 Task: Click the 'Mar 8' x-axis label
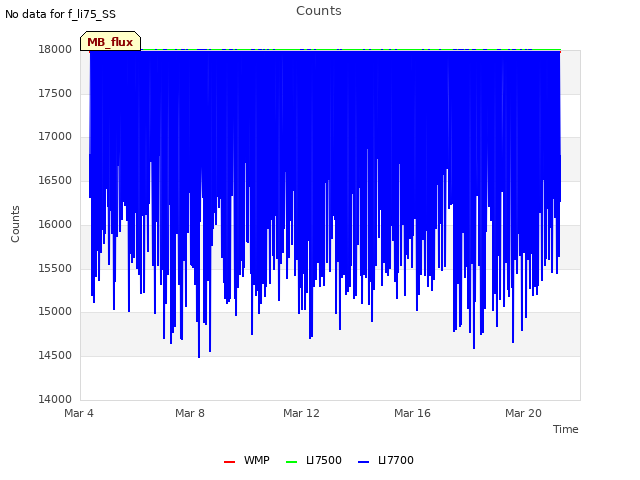[190, 413]
